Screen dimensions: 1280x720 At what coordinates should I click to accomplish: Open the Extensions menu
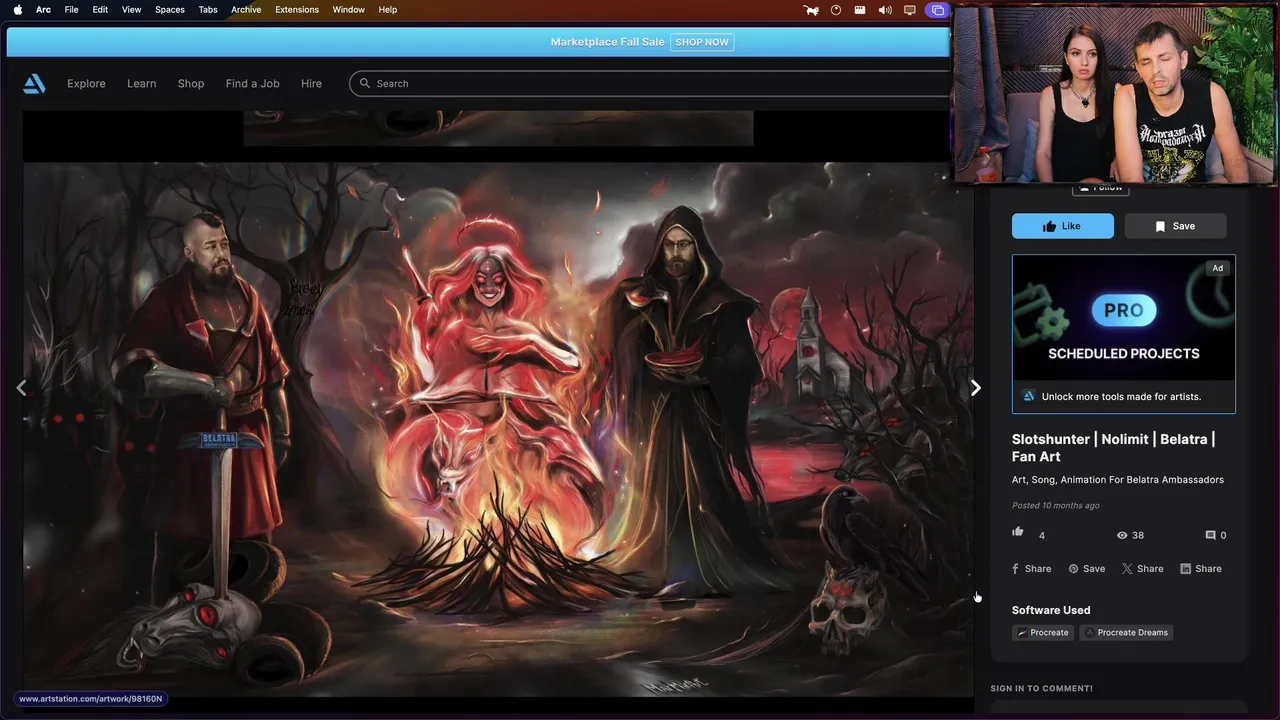click(297, 10)
